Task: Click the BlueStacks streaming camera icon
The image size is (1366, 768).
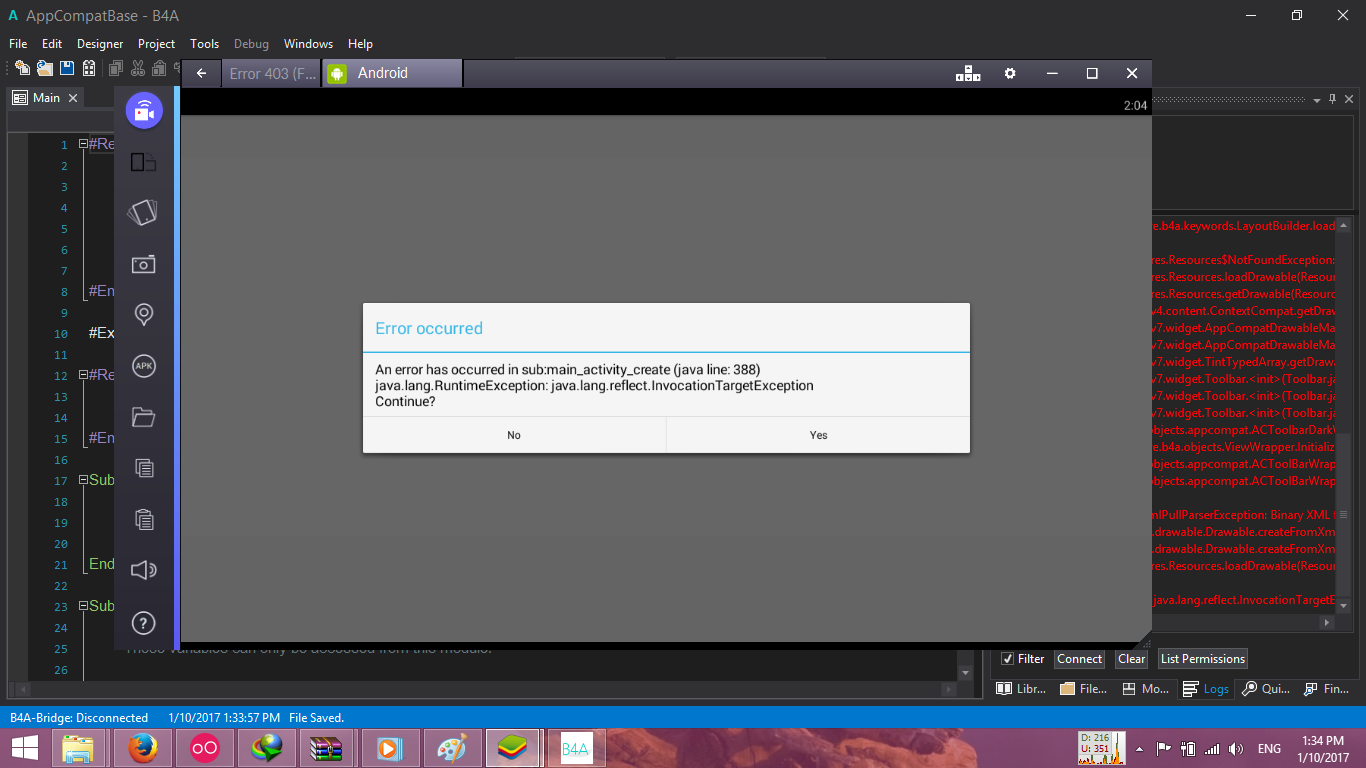Action: click(x=144, y=111)
